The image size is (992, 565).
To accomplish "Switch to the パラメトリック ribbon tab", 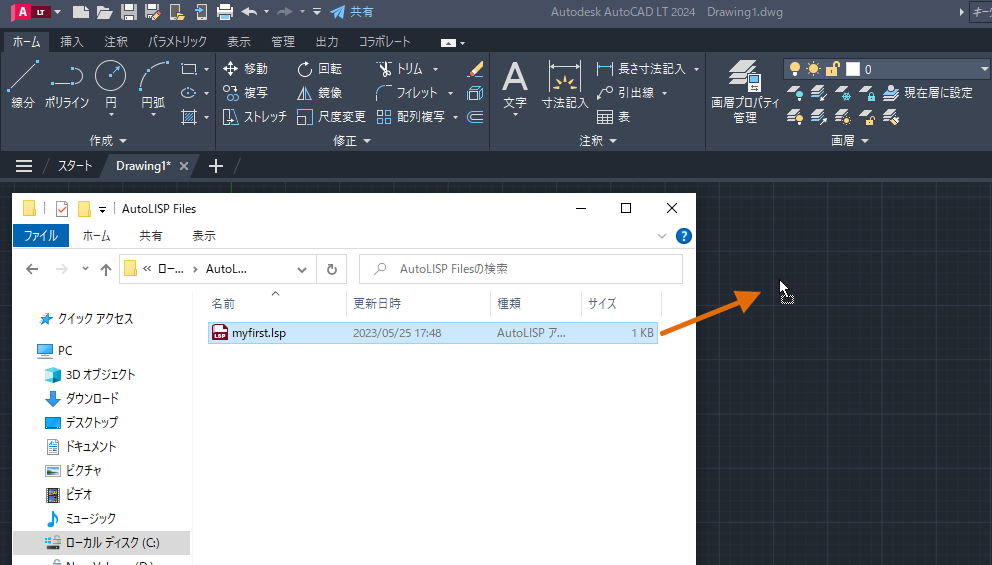I will pos(177,42).
